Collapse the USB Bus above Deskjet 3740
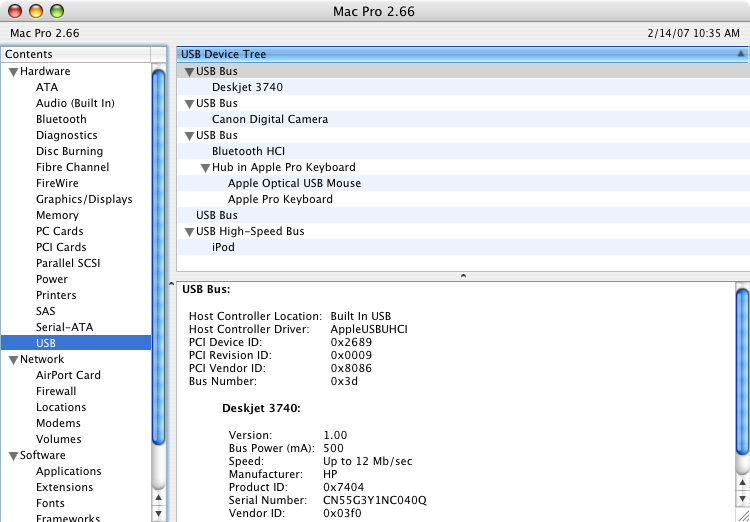The width and height of the screenshot is (750, 522). tap(189, 72)
